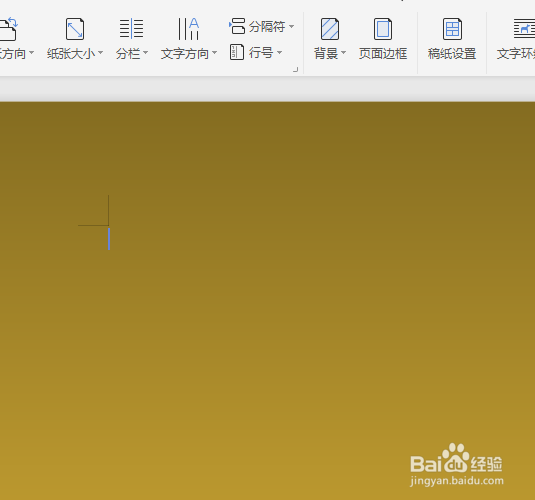Click the breaks (分隔符) icon

tap(237, 26)
